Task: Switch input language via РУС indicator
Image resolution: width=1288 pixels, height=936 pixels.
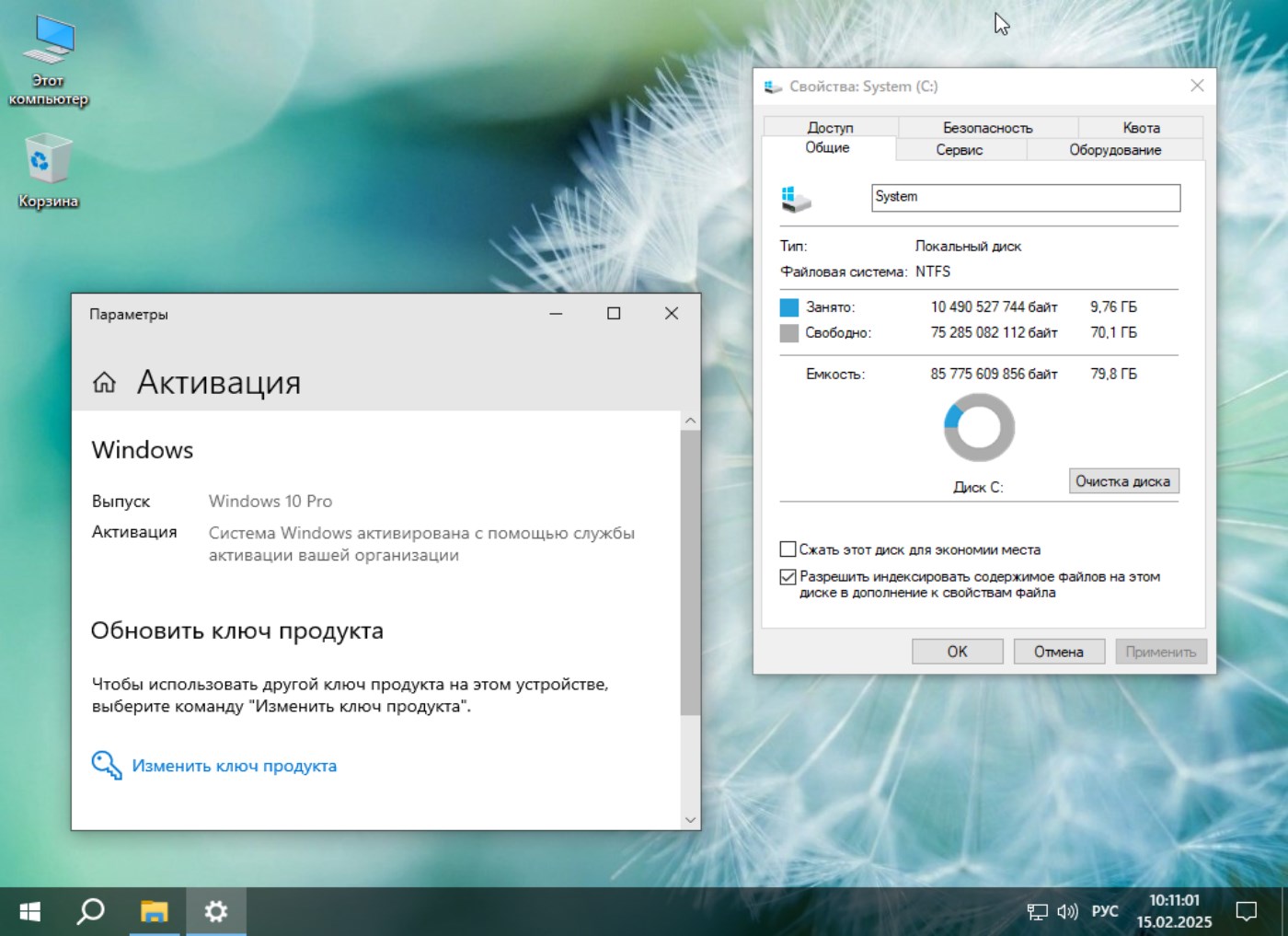Action: [1105, 911]
